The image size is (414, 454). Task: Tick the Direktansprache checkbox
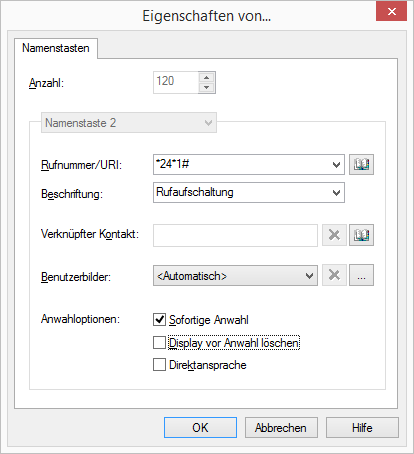(x=159, y=364)
